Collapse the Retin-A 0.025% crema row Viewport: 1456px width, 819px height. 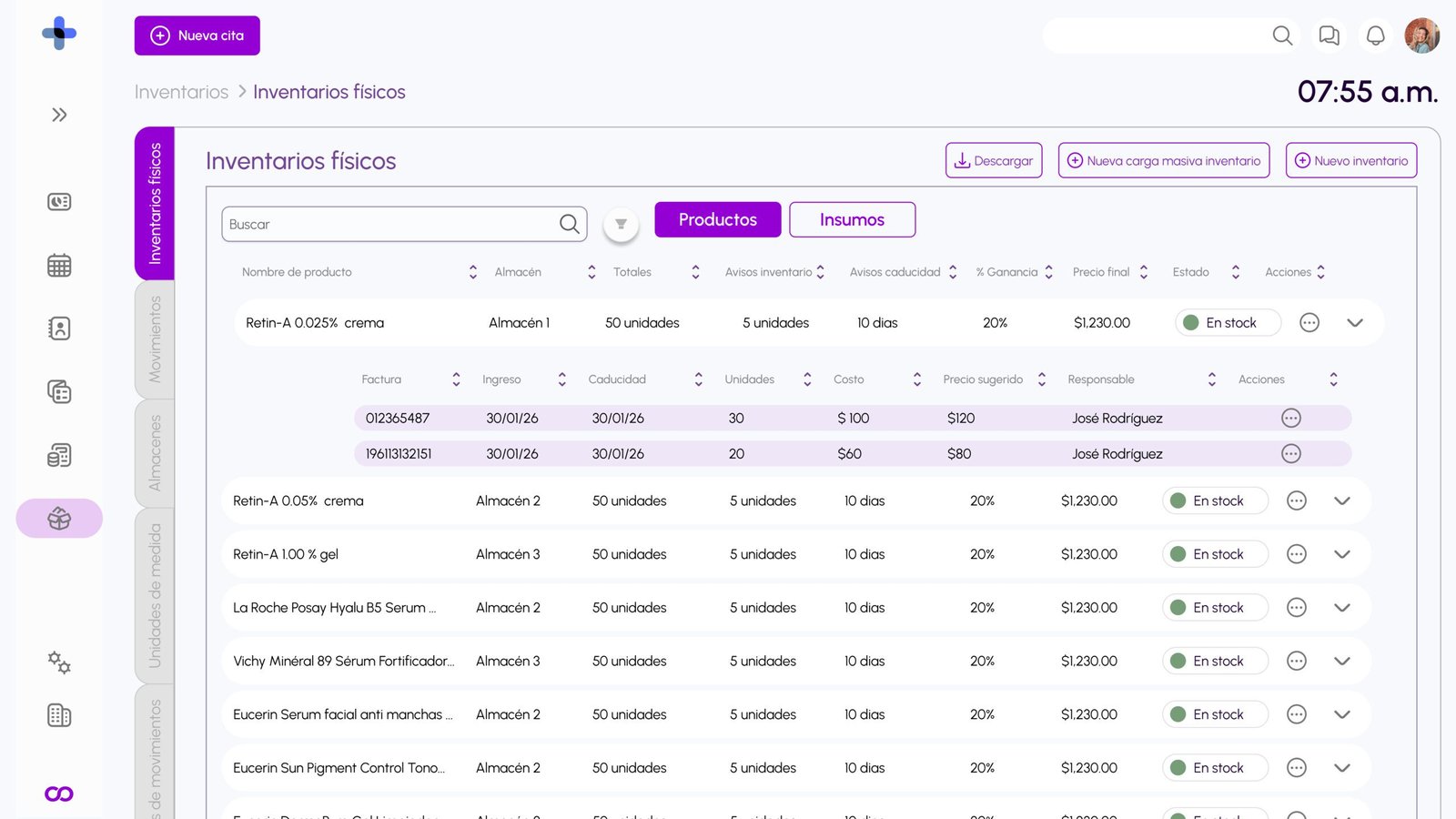point(1354,323)
